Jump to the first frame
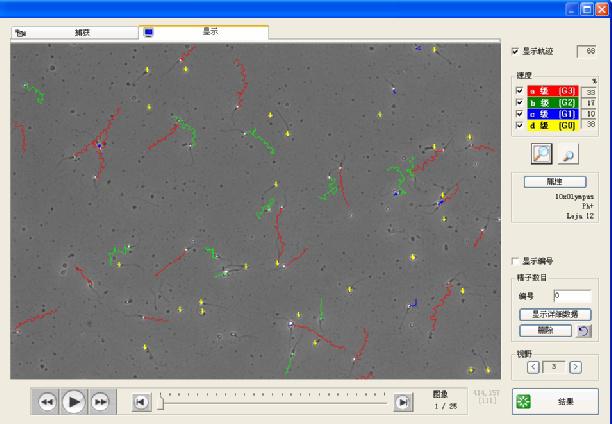 pyautogui.click(x=141, y=401)
